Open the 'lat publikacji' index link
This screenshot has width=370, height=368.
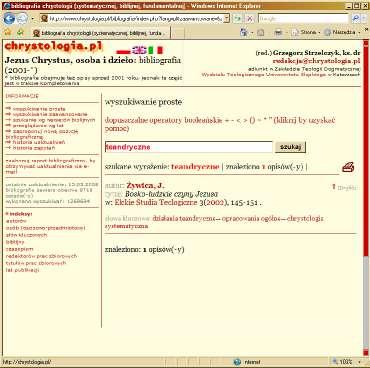coord(22,270)
